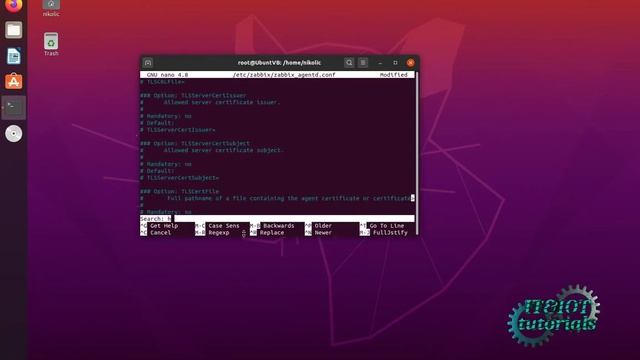Click the 'Replace' shortcut label
This screenshot has height=360, width=640.
click(272, 233)
